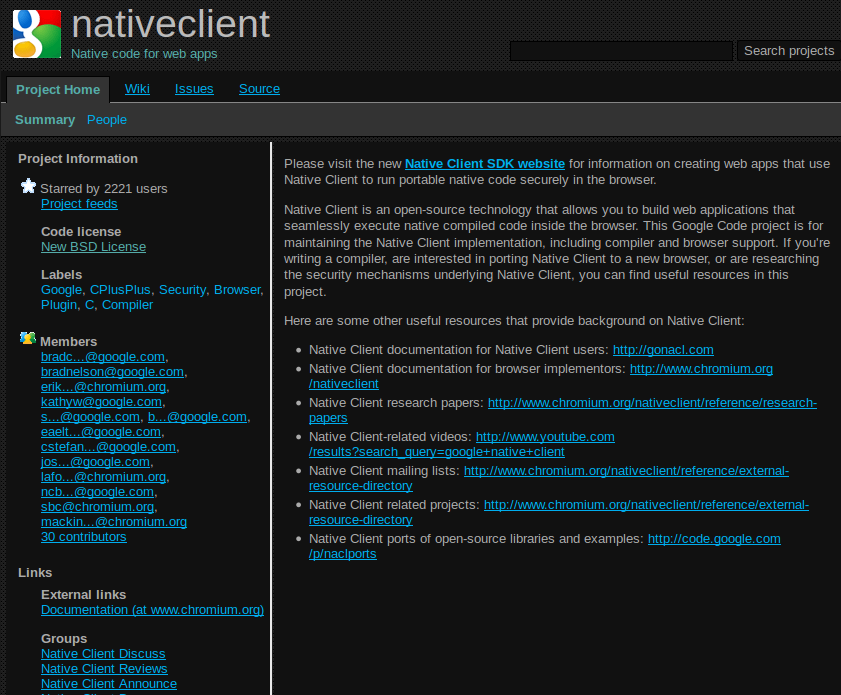Click the 'Code license' heading

81,232
